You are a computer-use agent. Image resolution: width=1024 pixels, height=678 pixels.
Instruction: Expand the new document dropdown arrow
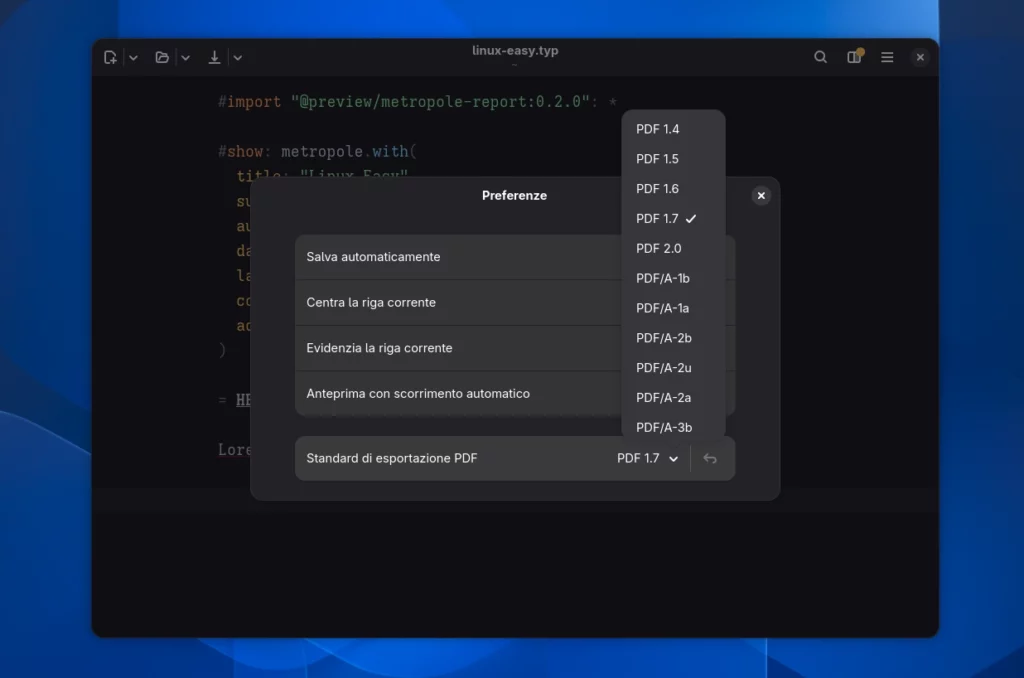click(133, 57)
